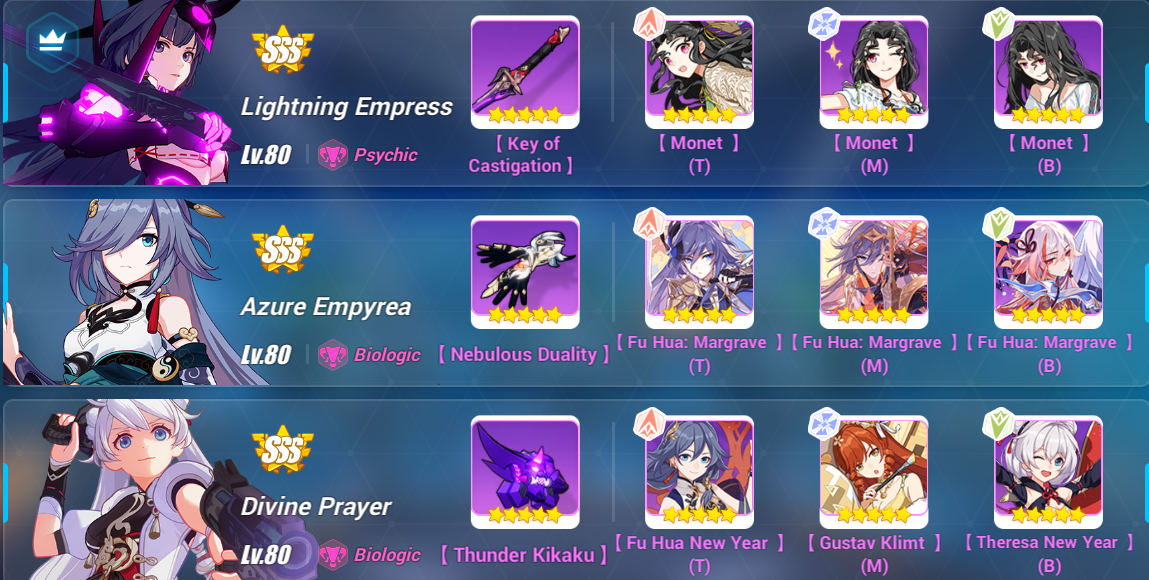Click the Biologic type icon beside Azure Empyrea

[333, 354]
